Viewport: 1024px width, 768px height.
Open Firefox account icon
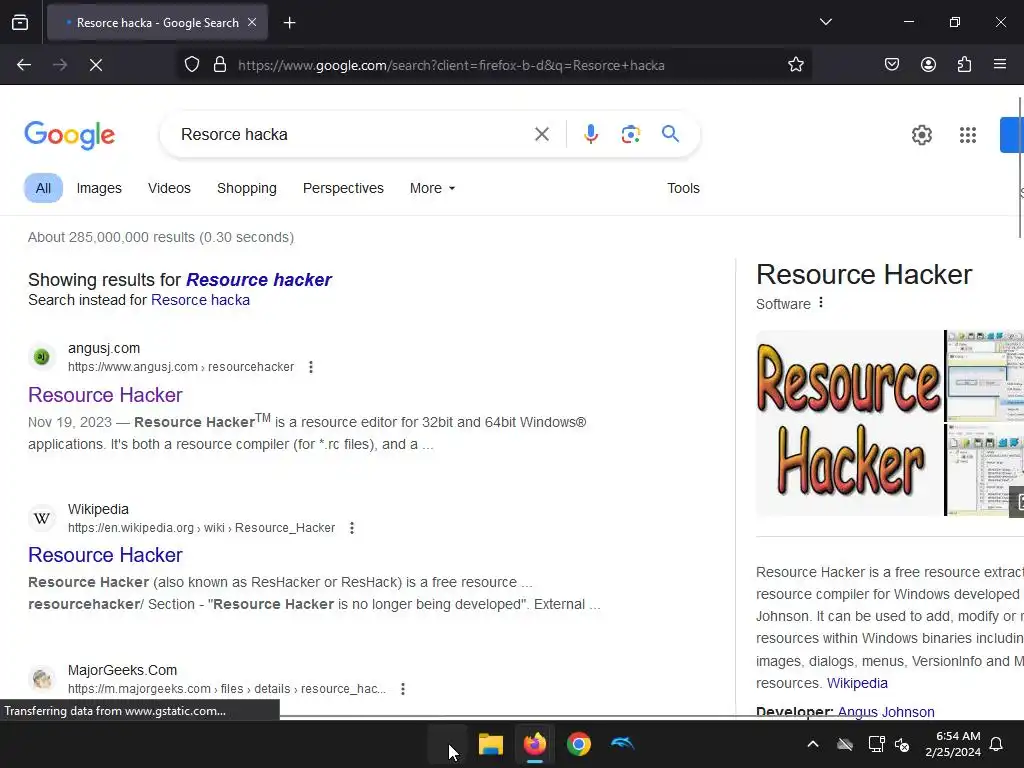pyautogui.click(x=928, y=65)
